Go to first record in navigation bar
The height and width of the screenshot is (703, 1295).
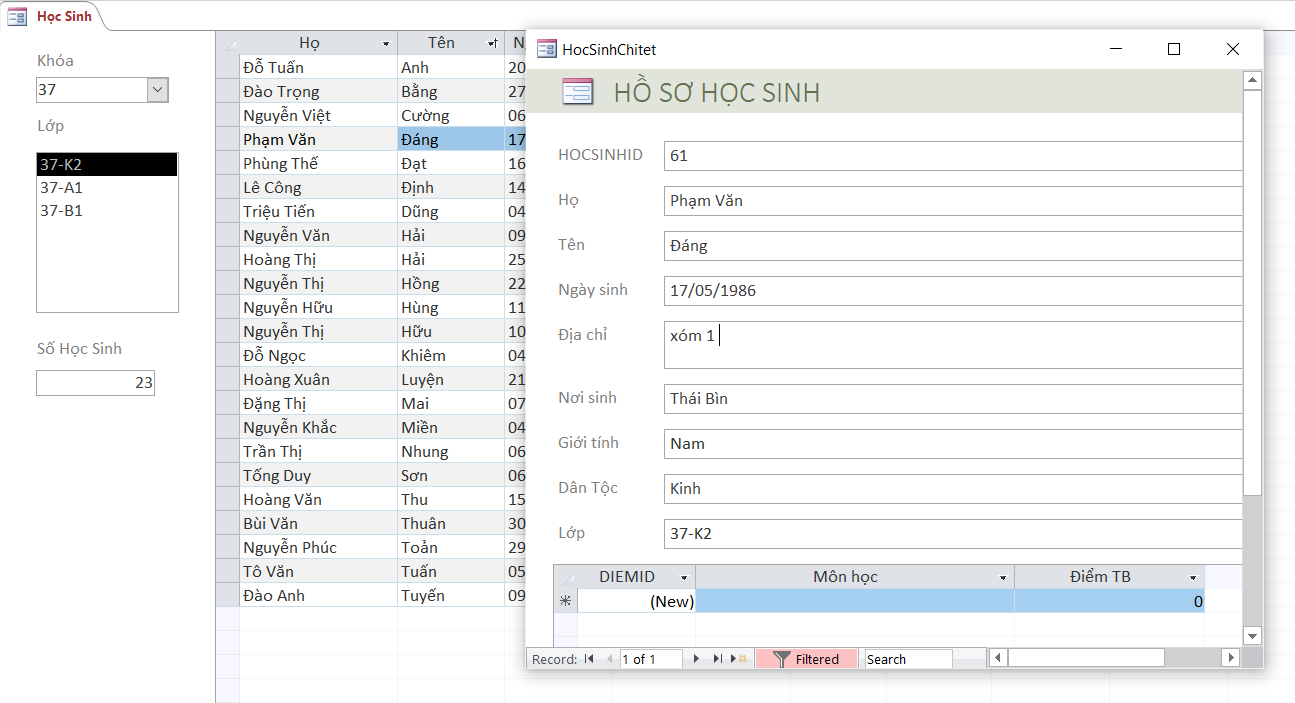coord(589,659)
